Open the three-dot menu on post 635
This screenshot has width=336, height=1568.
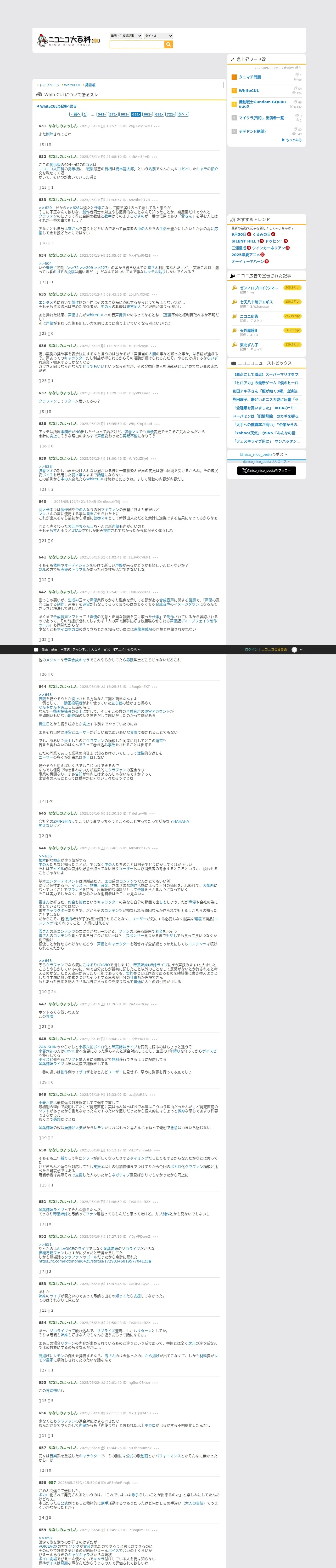[x=154, y=295]
